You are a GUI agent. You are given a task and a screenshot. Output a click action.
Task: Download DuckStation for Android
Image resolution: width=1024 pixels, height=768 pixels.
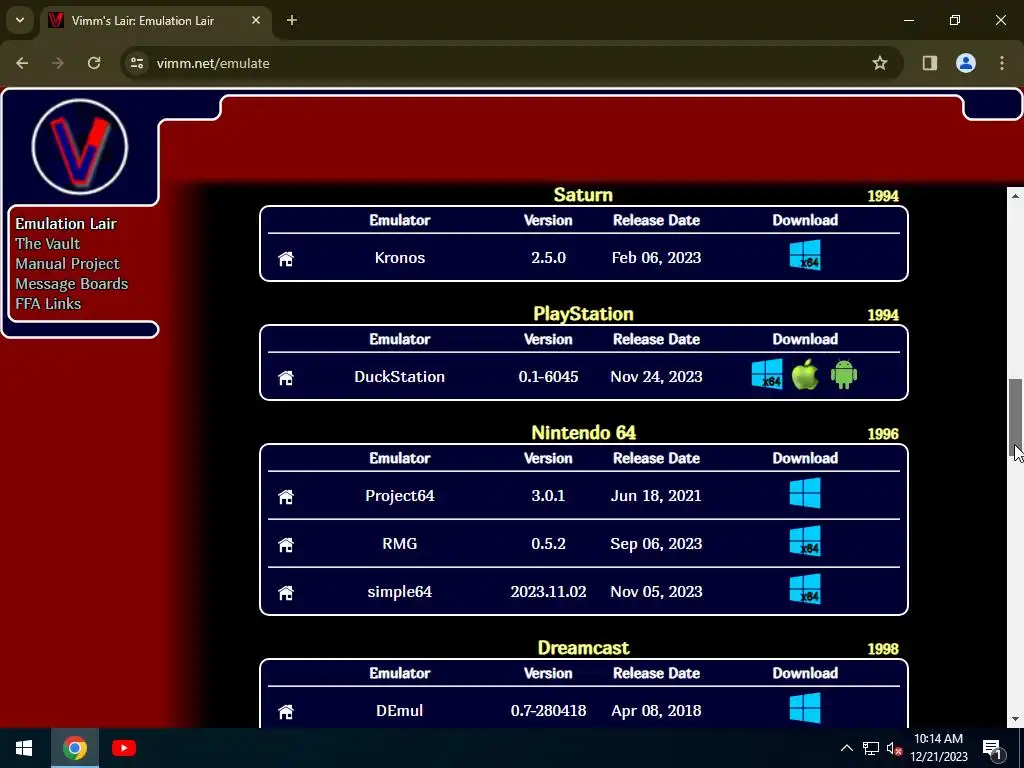point(844,374)
